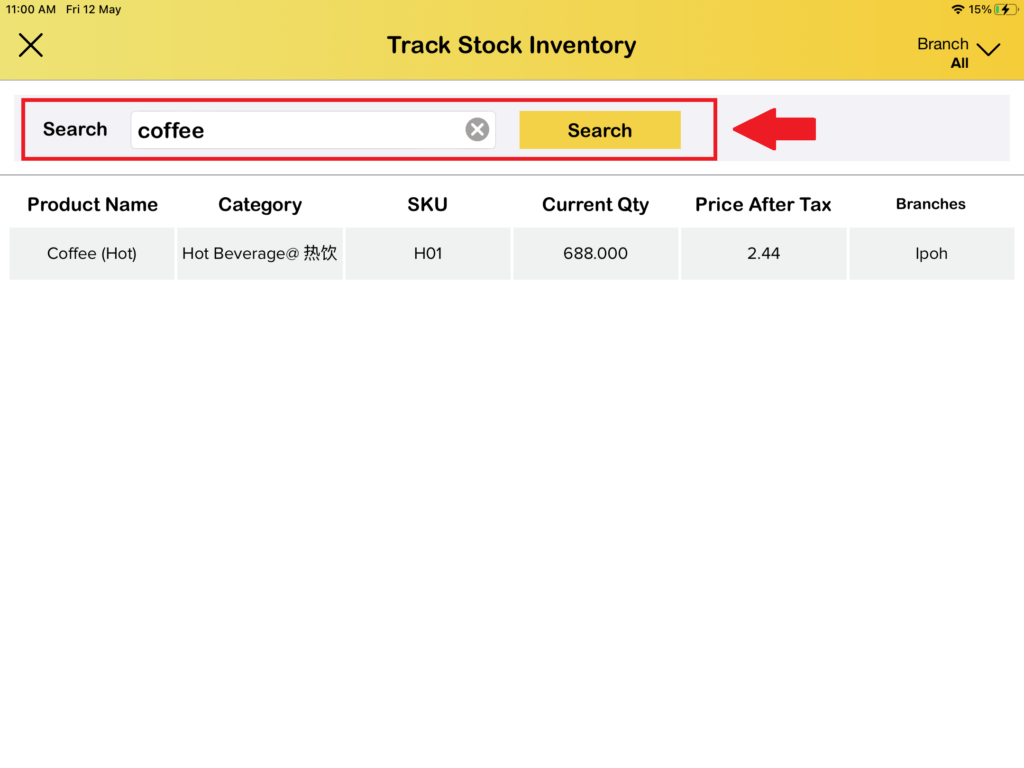Click the SKU column header

click(427, 204)
